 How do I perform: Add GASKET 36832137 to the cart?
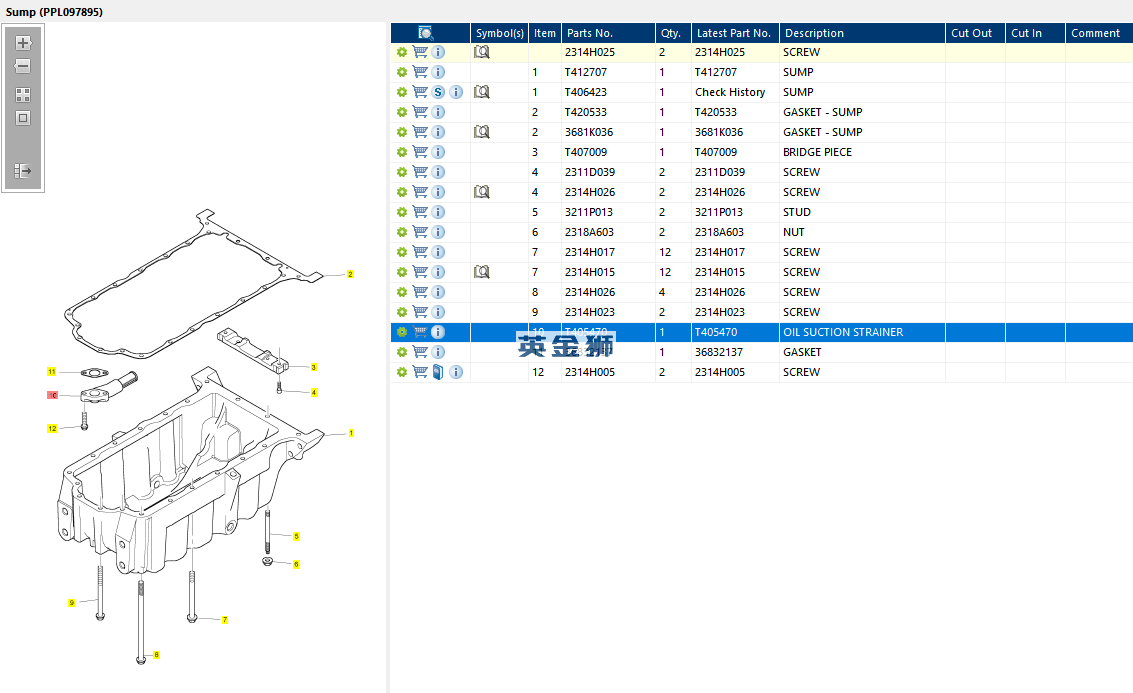tap(420, 352)
